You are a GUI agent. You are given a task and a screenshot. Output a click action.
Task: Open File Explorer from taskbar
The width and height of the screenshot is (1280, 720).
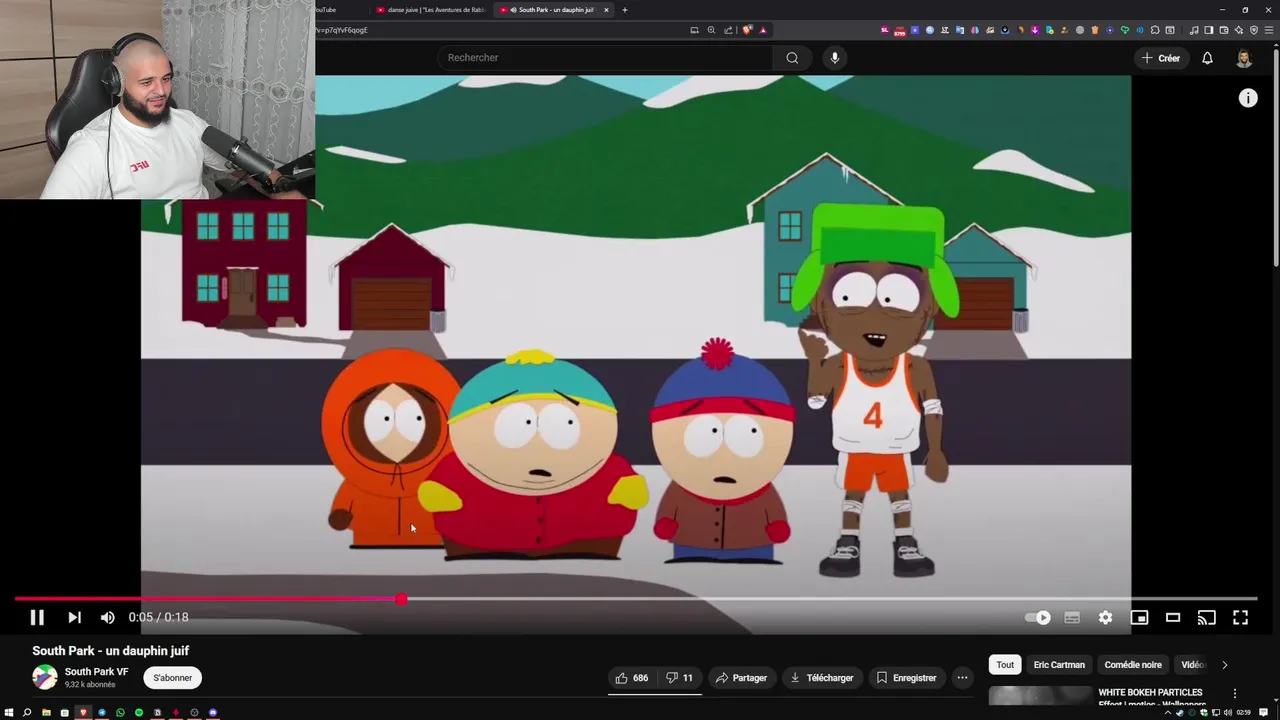coord(46,713)
